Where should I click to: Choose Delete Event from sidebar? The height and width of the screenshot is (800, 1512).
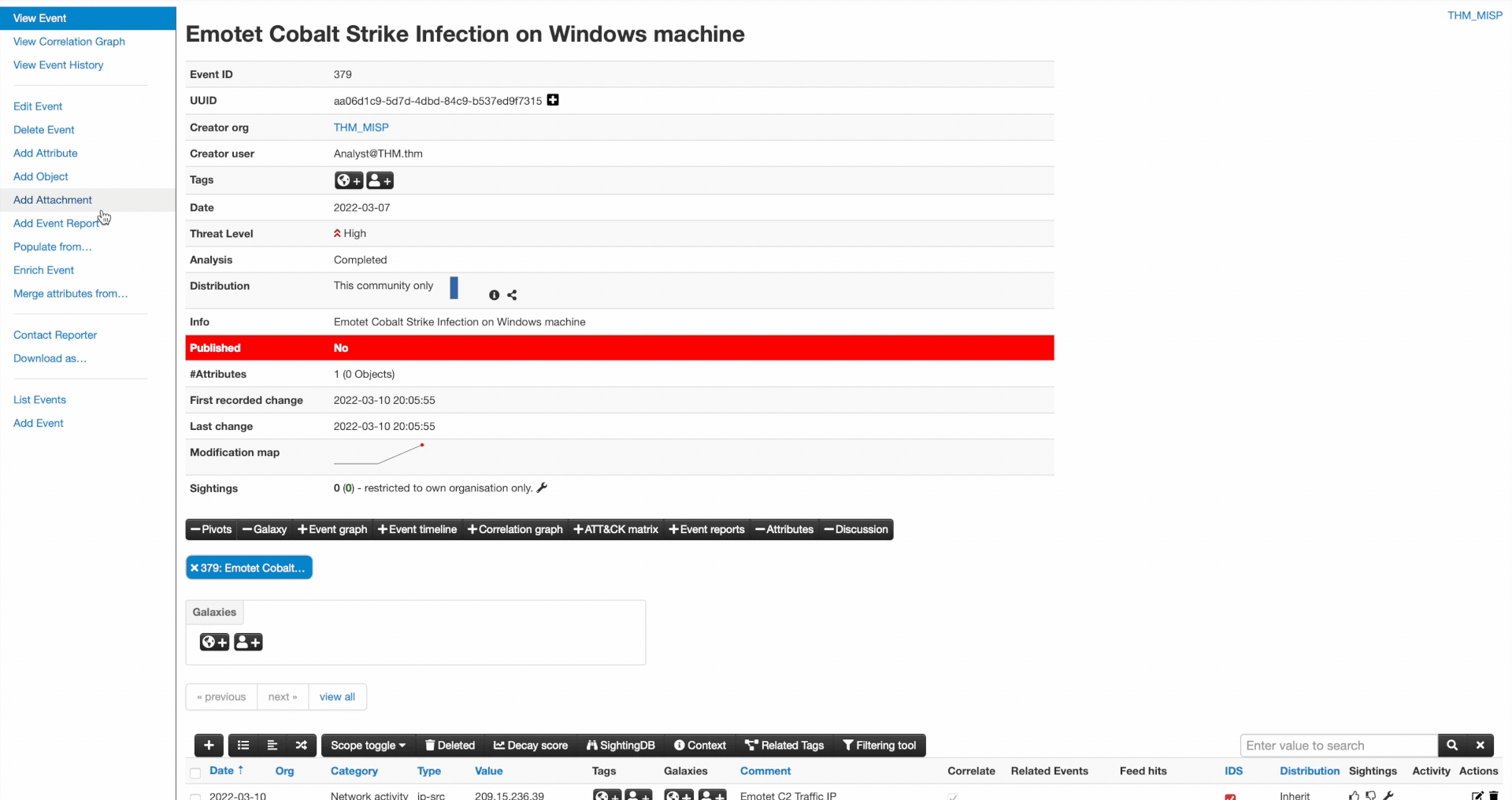coord(44,130)
